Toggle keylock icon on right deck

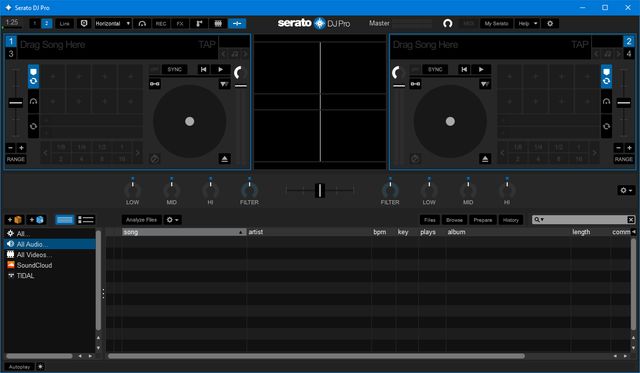pos(416,84)
